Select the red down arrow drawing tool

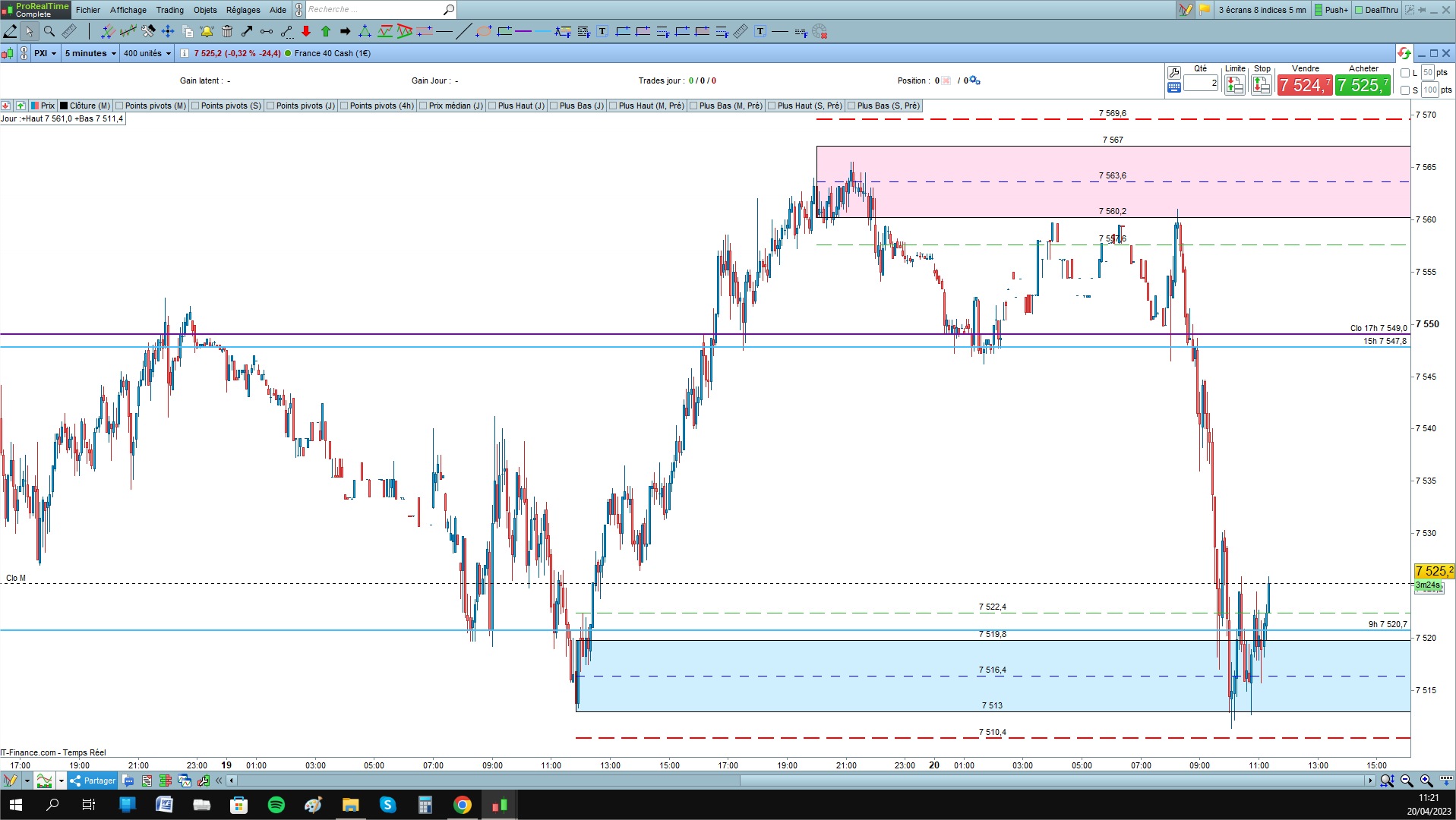(306, 31)
